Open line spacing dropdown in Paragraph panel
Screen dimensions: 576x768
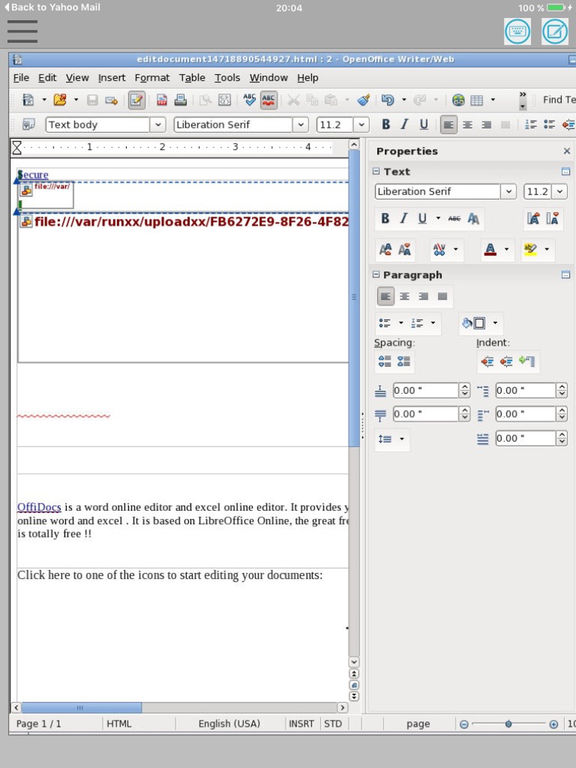tap(402, 439)
